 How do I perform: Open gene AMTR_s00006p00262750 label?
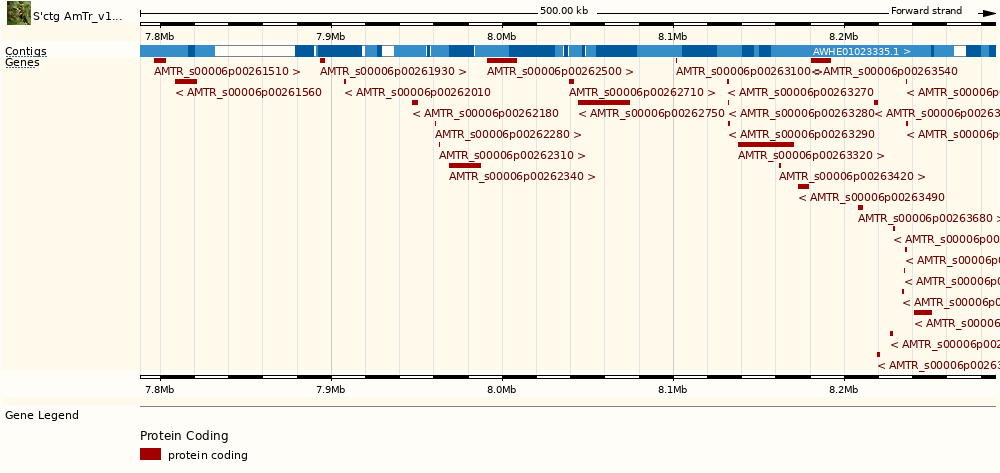point(652,113)
